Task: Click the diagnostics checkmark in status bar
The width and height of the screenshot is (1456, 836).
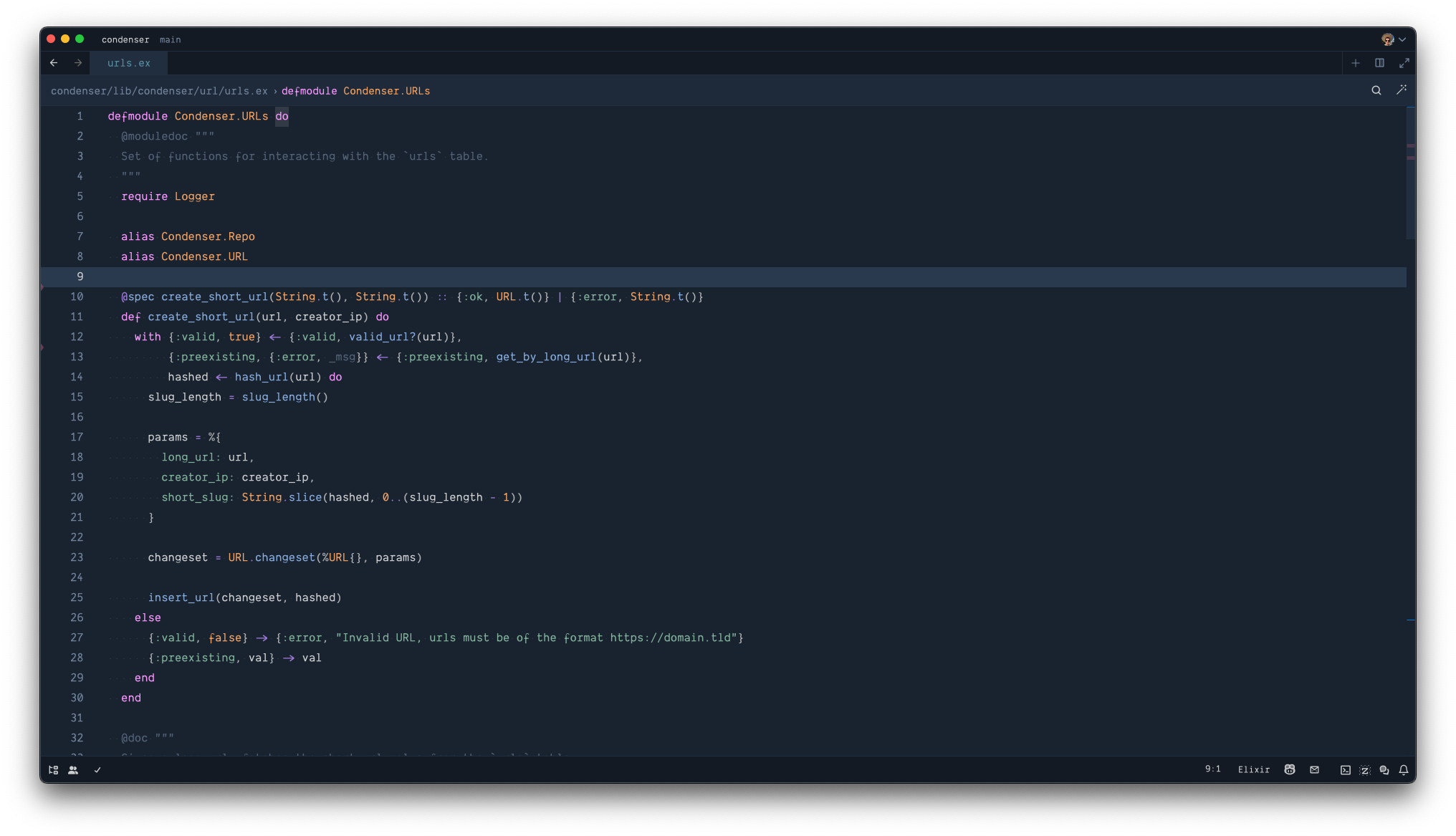Action: [97, 770]
